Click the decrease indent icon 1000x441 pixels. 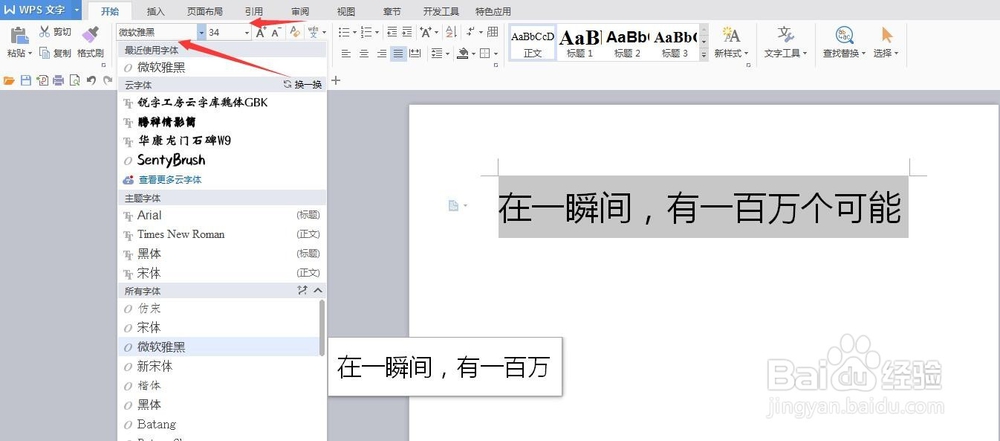coord(392,32)
